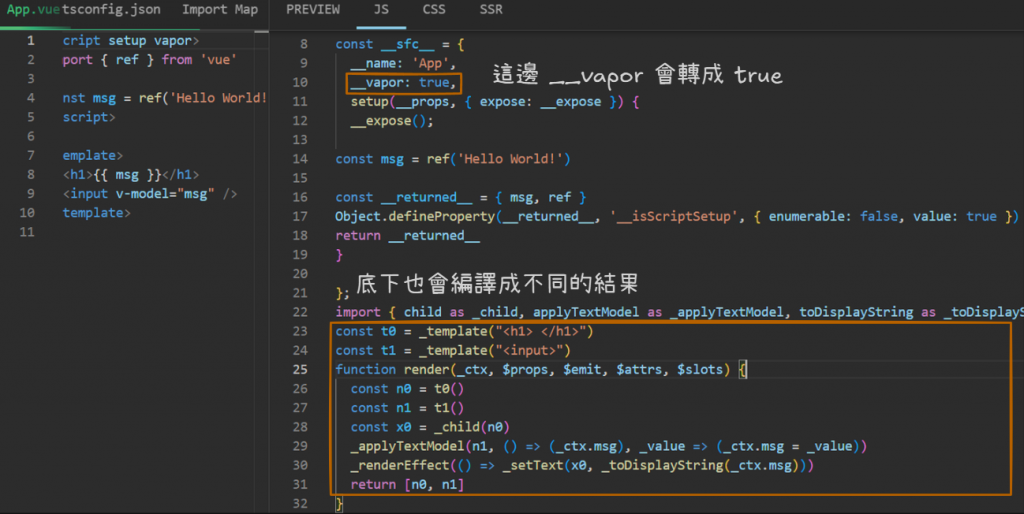
Task: Click the _renderEffect setText line
Action: pos(582,465)
